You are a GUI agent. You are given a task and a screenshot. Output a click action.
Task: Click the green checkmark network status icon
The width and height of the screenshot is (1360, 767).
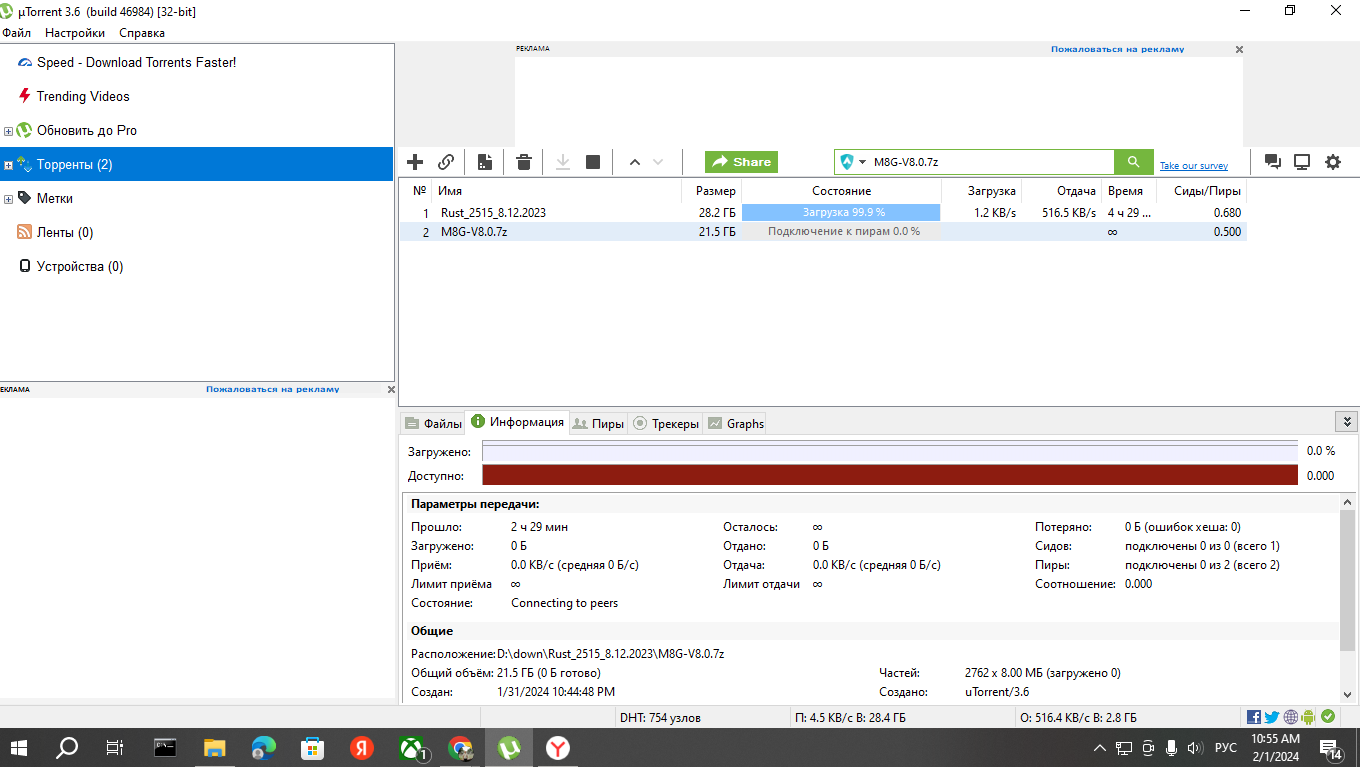point(1328,717)
